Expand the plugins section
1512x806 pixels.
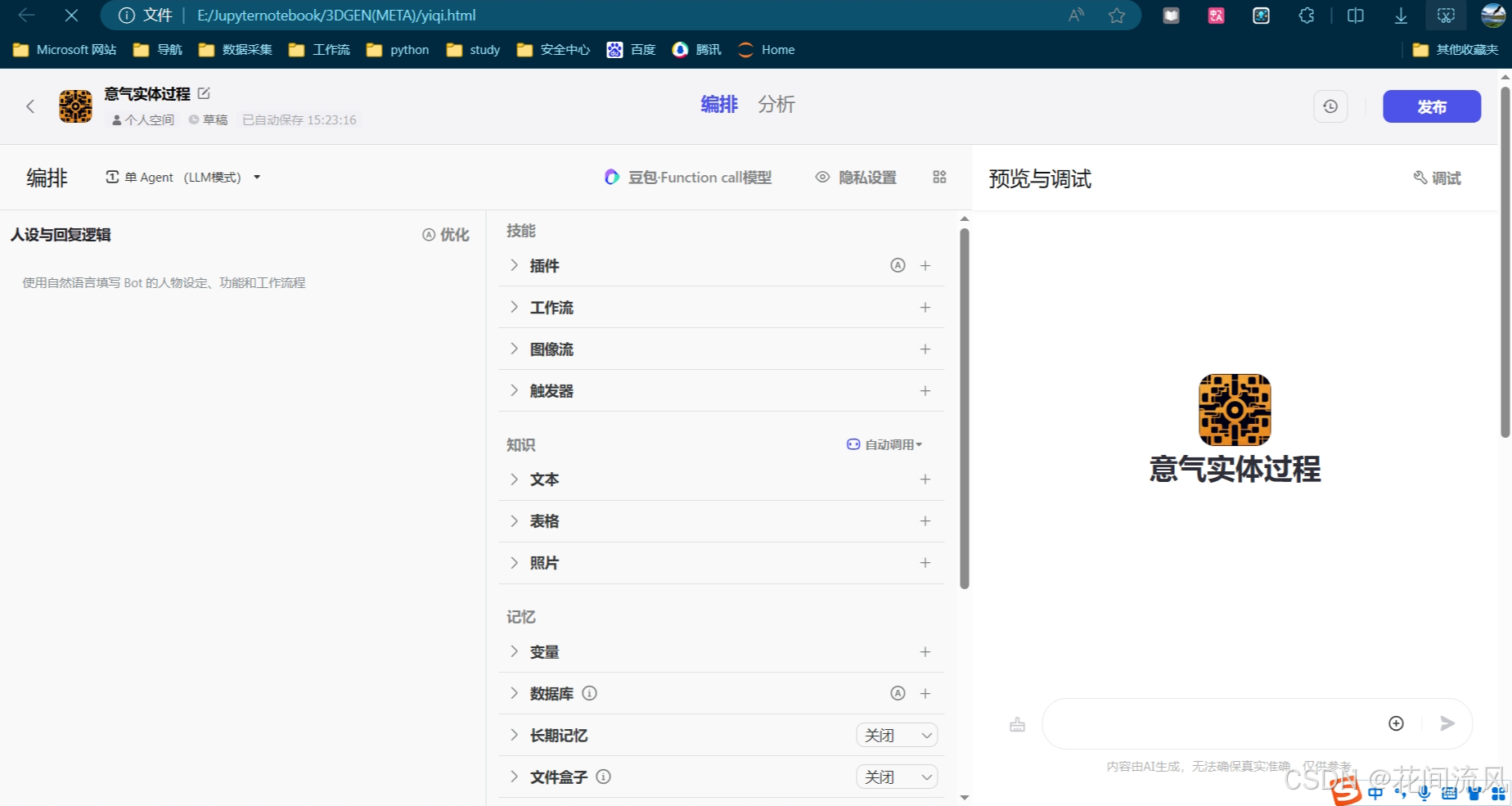514,265
